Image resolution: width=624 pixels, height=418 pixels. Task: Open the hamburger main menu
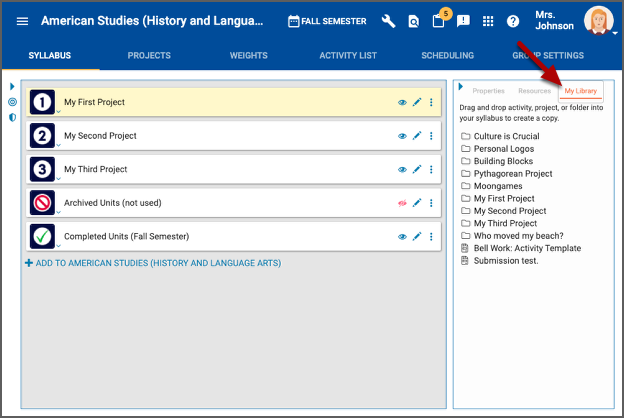pos(22,21)
